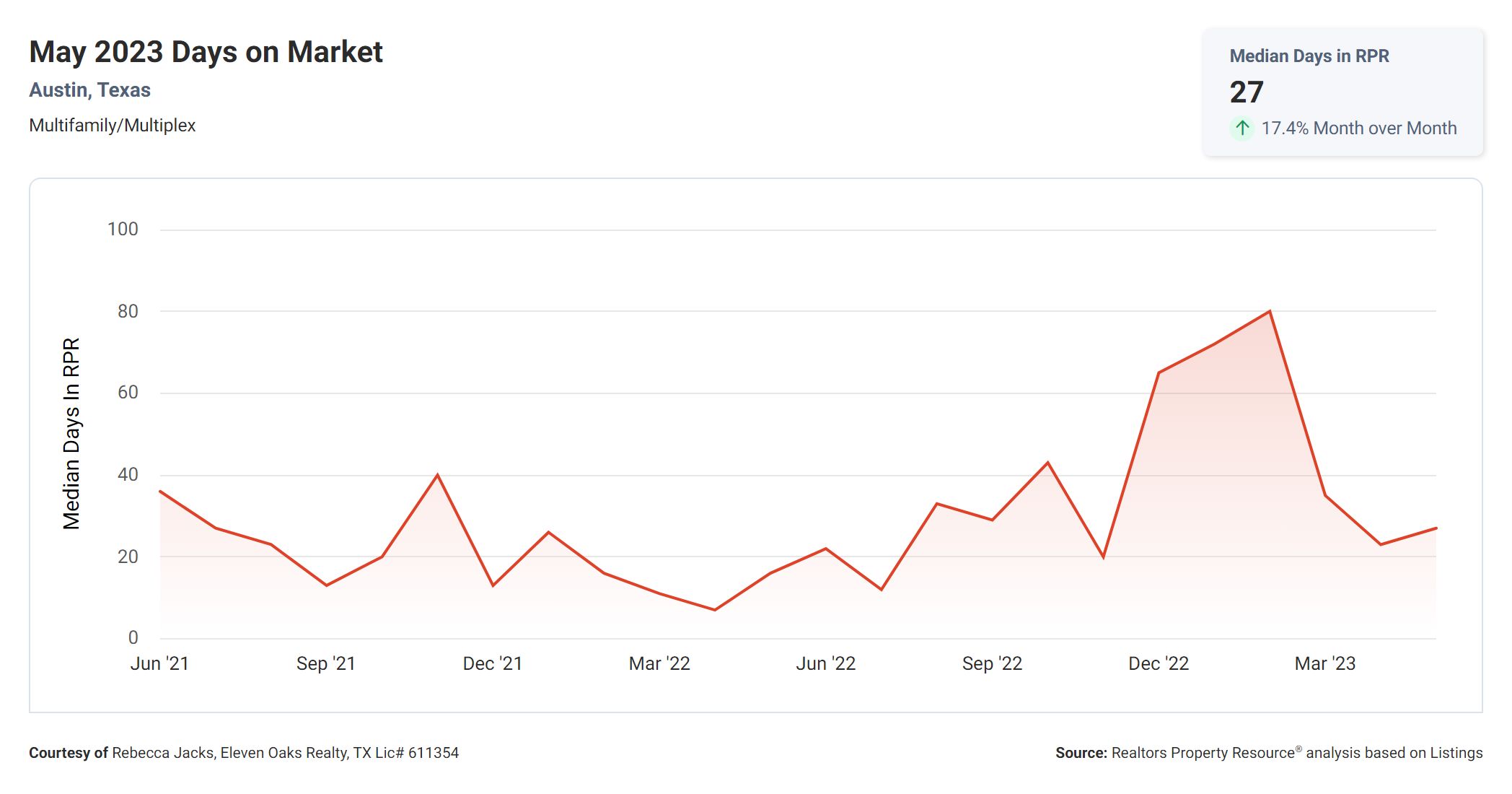Click the 17.4% Month over Month text
The height and width of the screenshot is (794, 1512).
(1358, 128)
